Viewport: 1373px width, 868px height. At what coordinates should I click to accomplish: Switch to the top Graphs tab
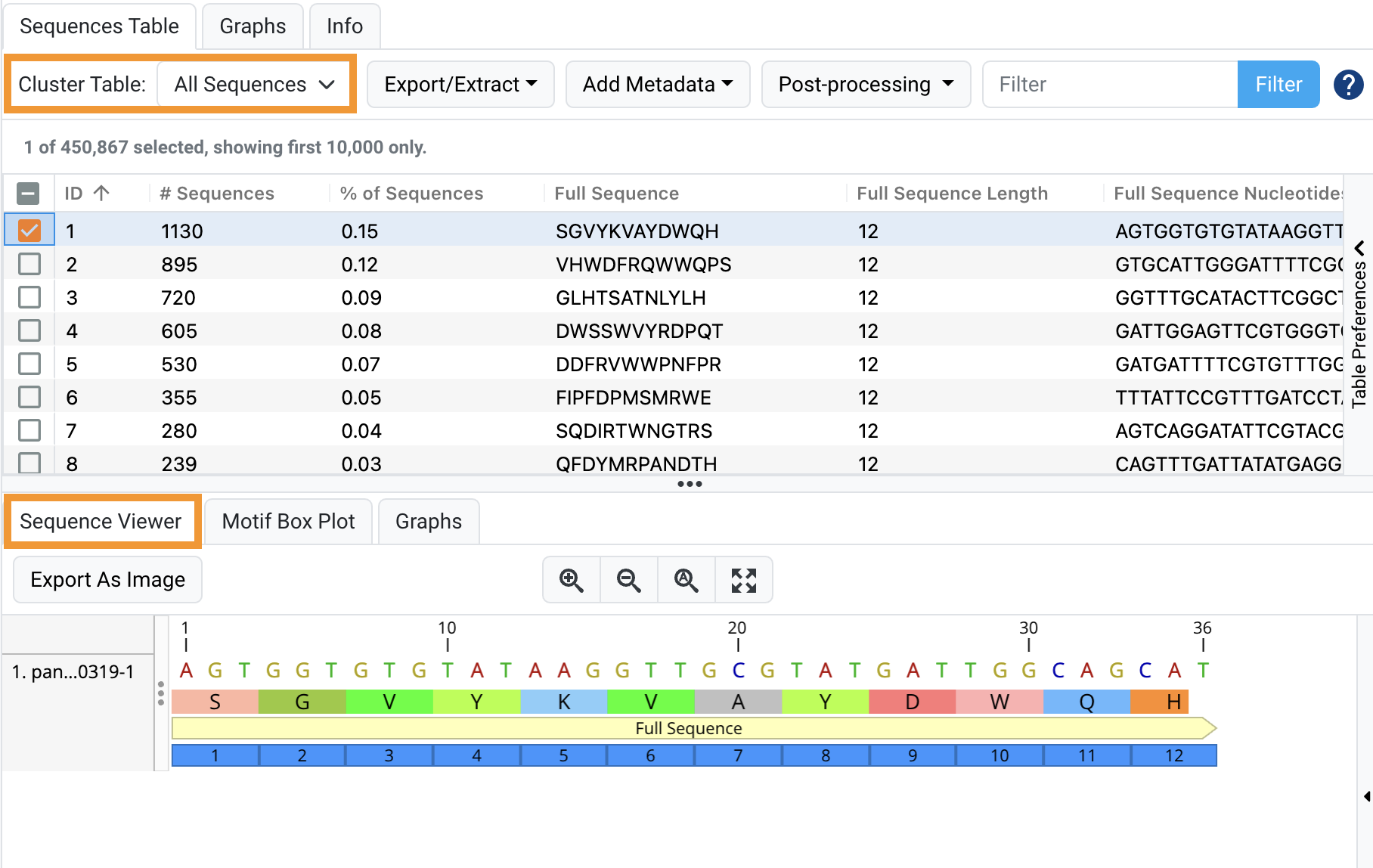pyautogui.click(x=253, y=26)
